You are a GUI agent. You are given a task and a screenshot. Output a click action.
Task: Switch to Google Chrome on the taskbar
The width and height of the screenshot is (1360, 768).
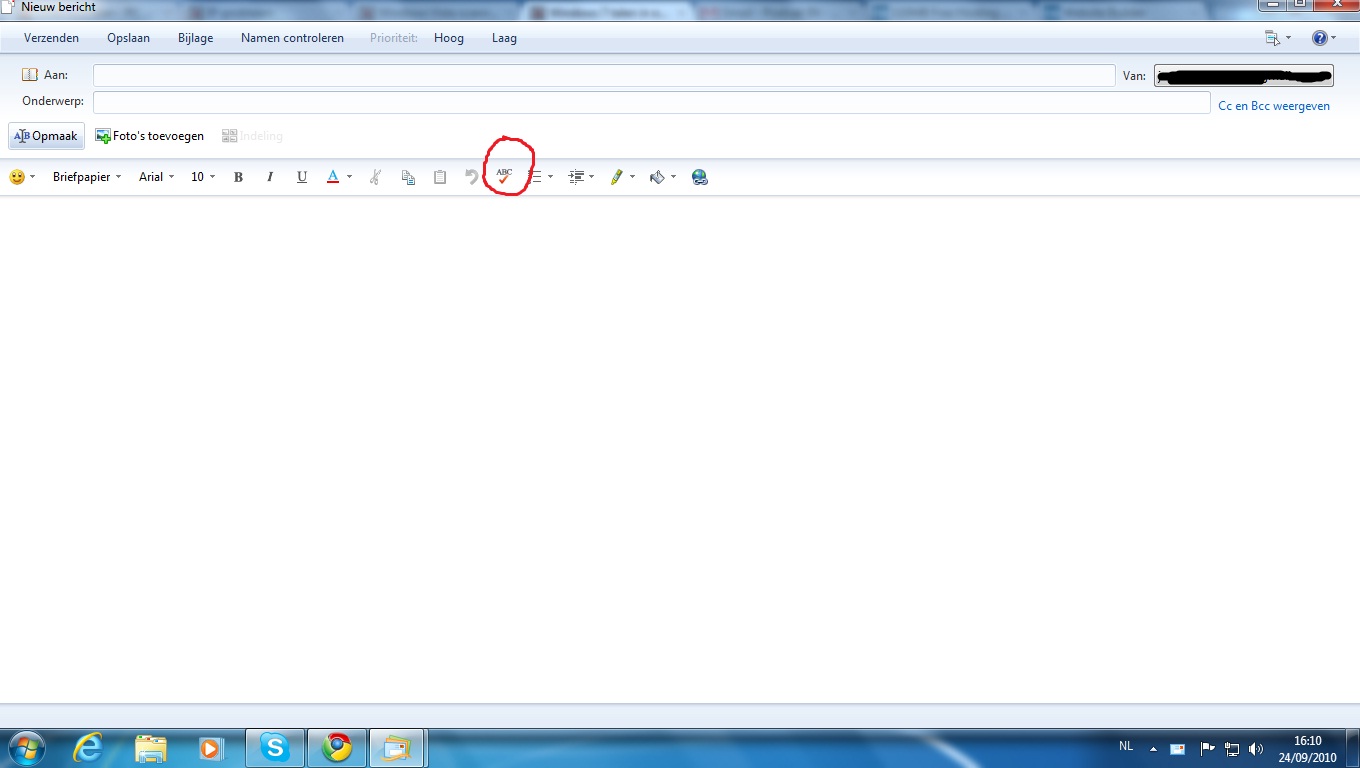pos(336,748)
